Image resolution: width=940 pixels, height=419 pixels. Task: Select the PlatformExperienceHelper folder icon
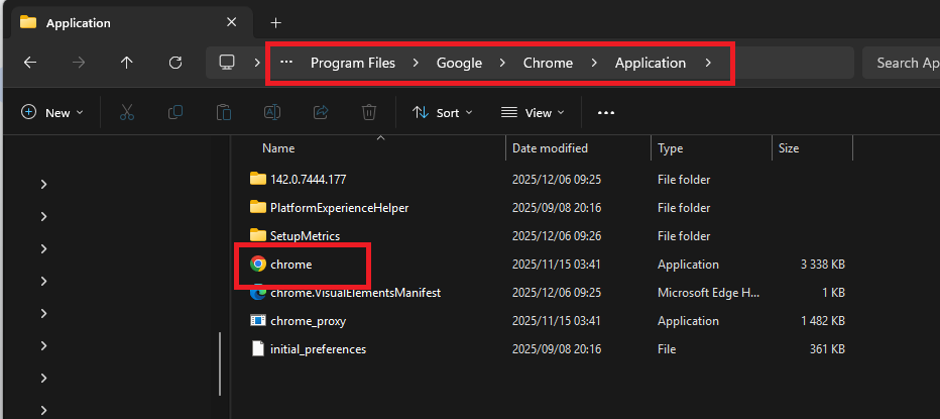coord(258,207)
